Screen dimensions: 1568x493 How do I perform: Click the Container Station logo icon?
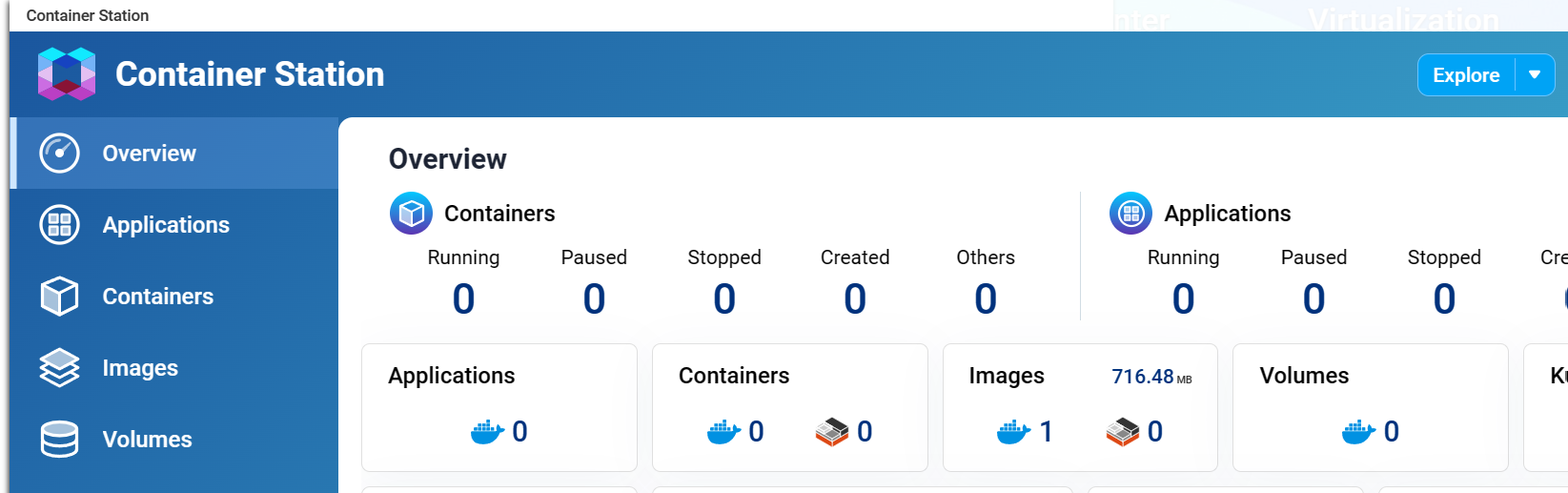point(66,74)
